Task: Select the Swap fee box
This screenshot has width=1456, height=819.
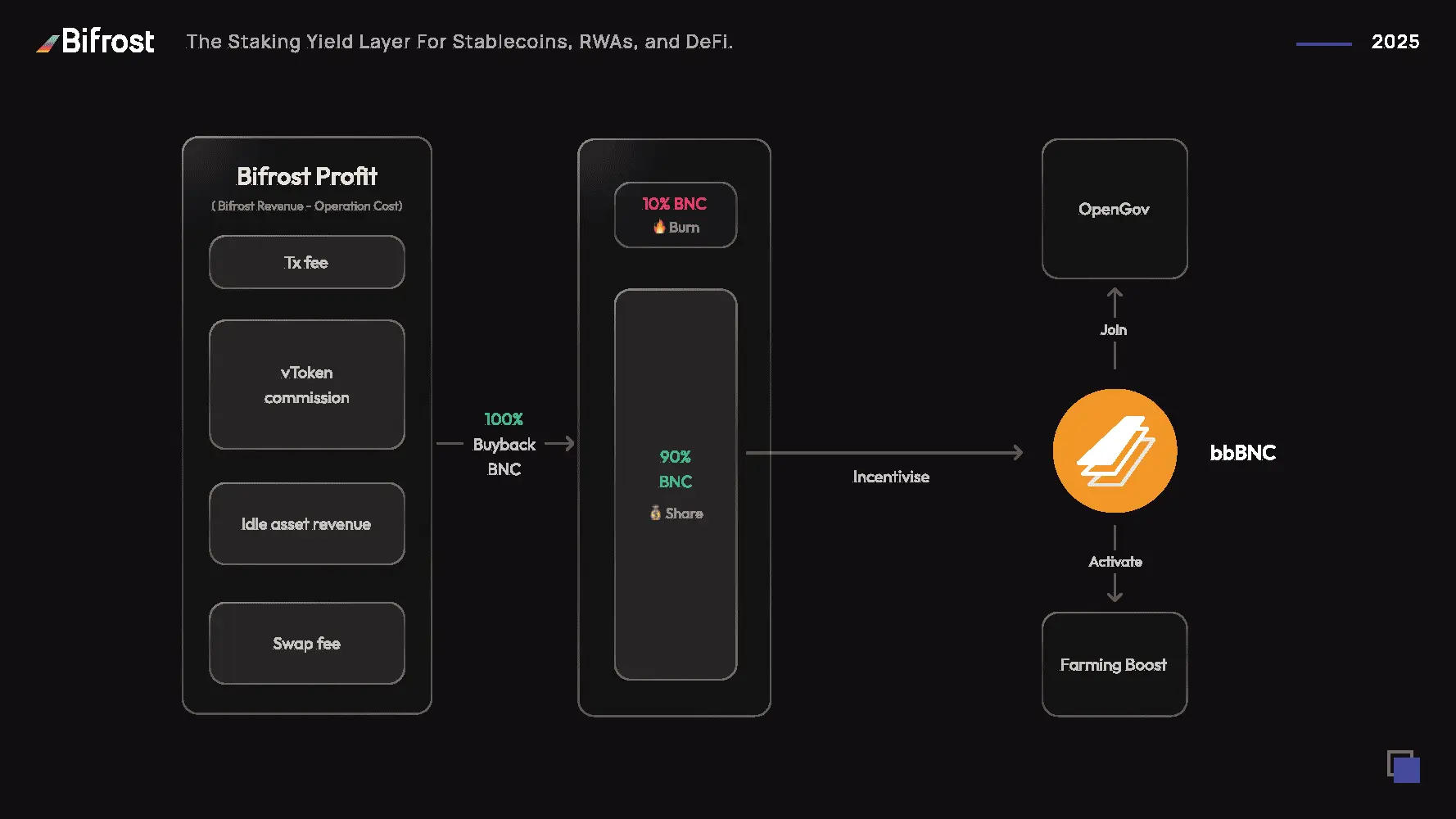Action: pos(307,643)
